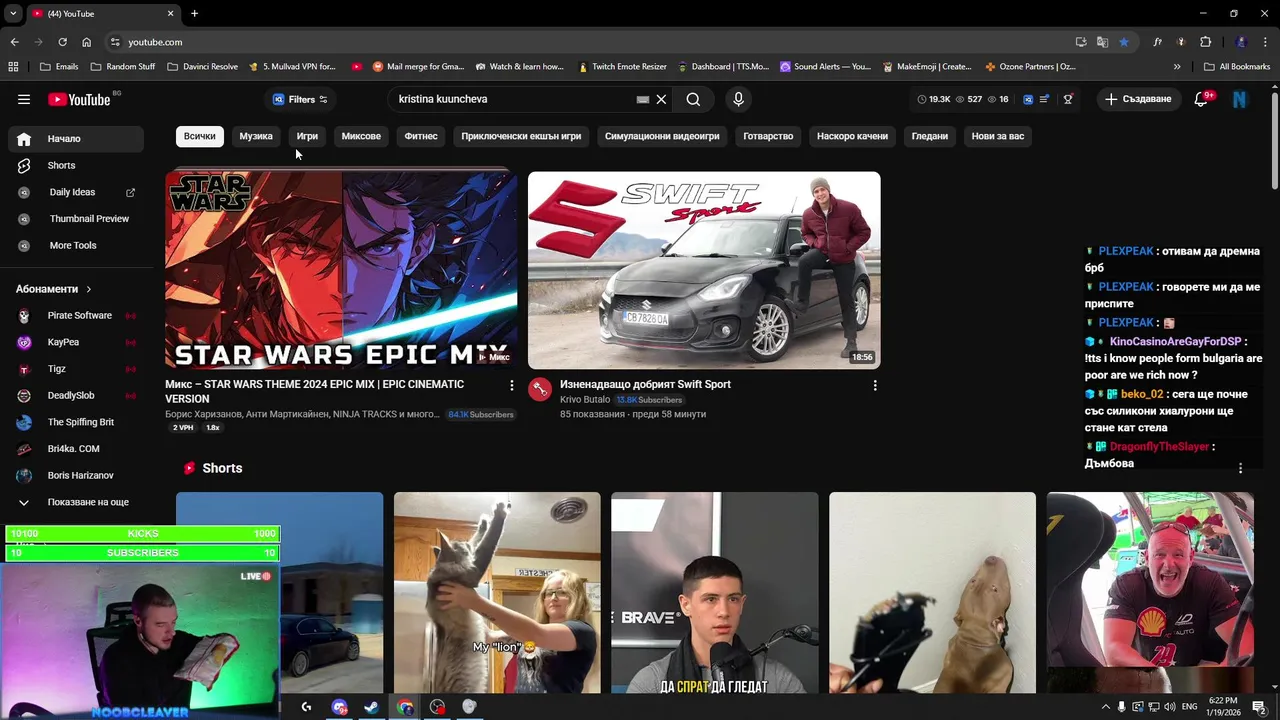Open the on-screen keyboard icon in search box
Screen dimensions: 1280x720
pyautogui.click(x=643, y=99)
